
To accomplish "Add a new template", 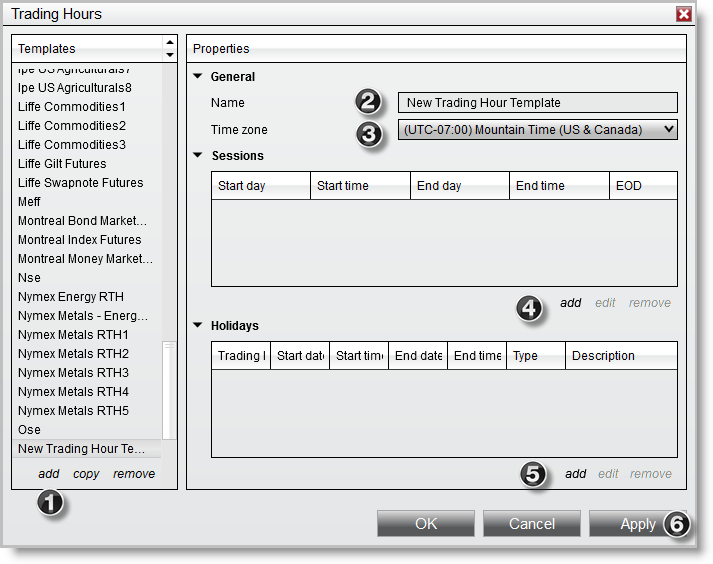I will point(48,474).
